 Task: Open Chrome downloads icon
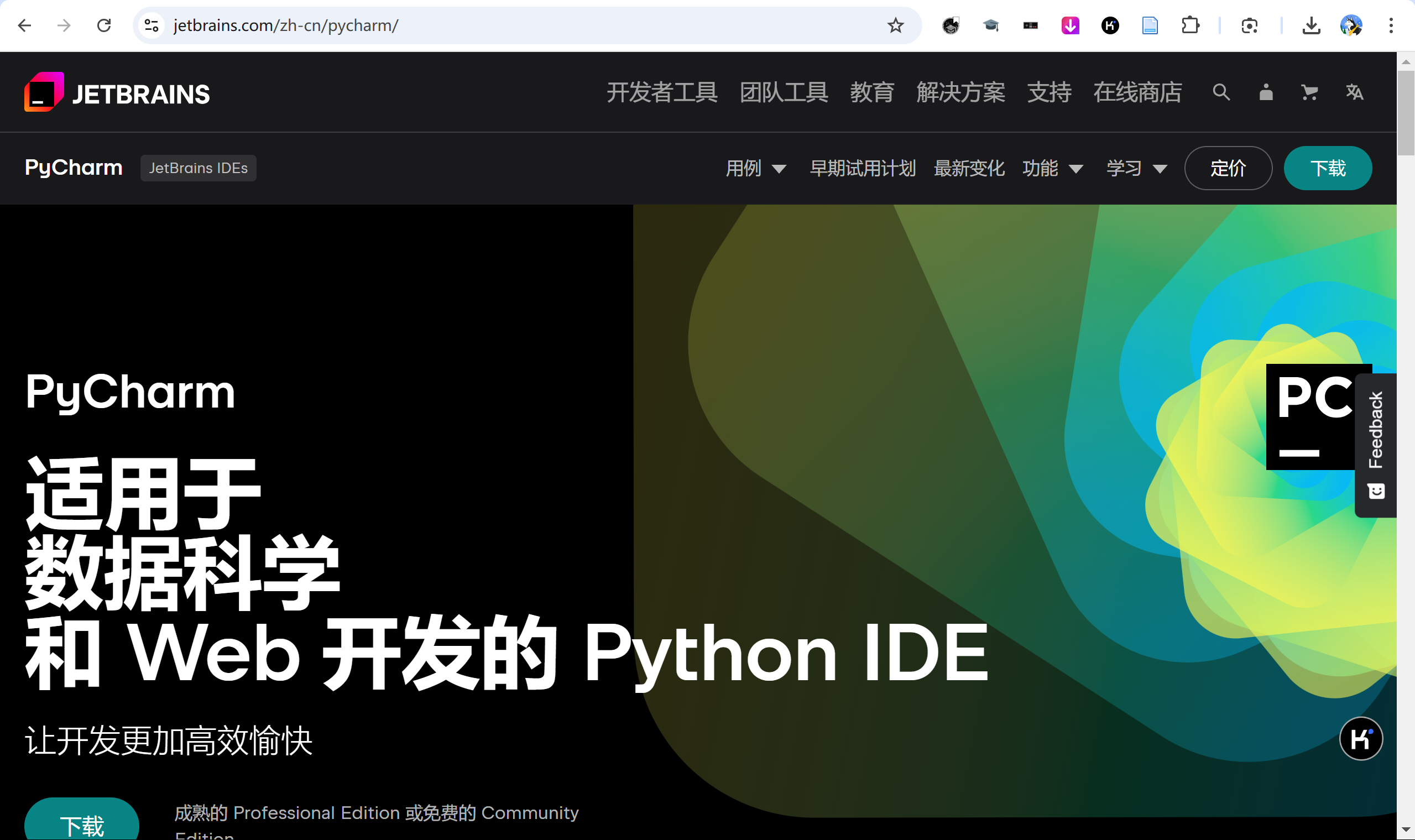1311,25
